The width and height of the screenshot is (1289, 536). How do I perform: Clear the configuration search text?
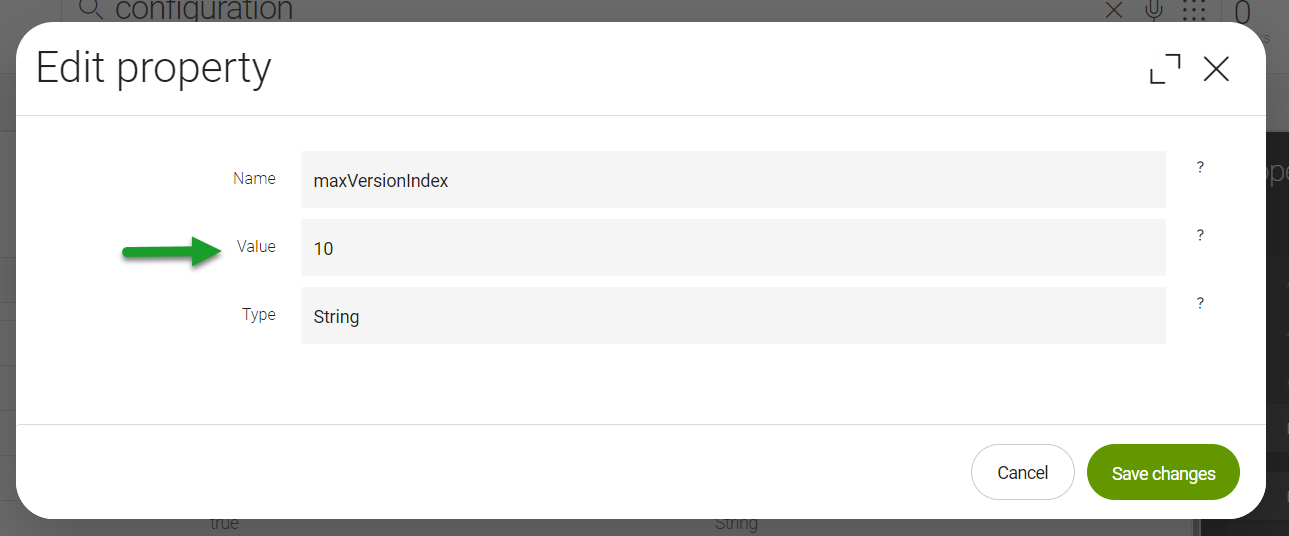[1114, 10]
